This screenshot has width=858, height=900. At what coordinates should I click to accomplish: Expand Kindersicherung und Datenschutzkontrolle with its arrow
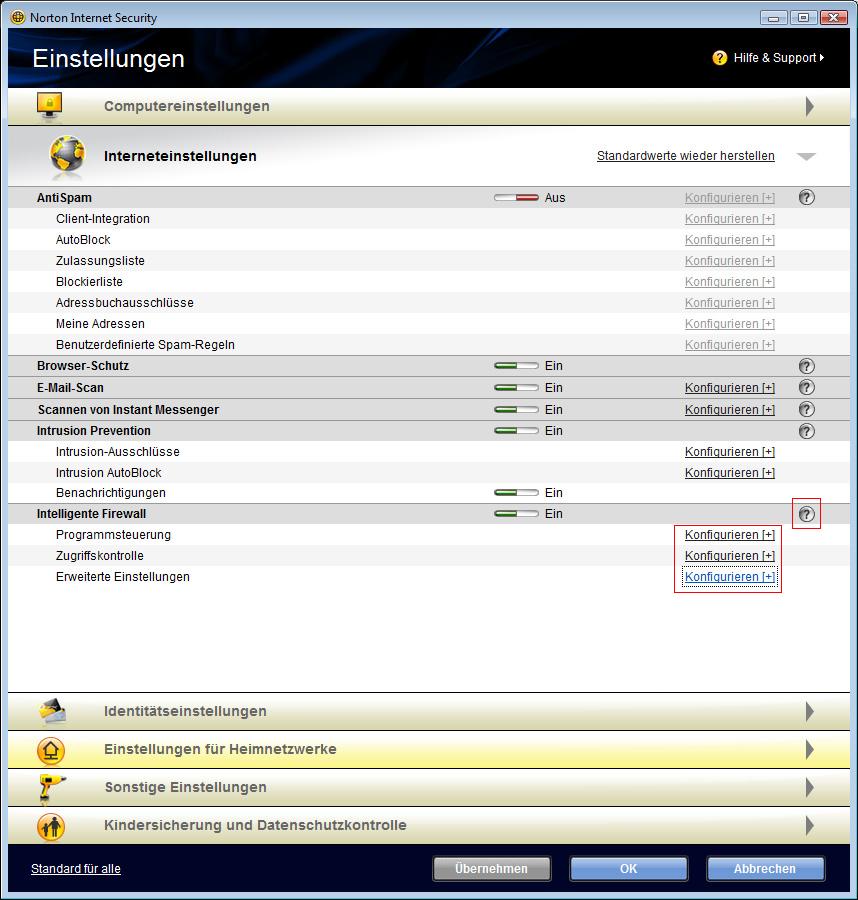[x=809, y=825]
